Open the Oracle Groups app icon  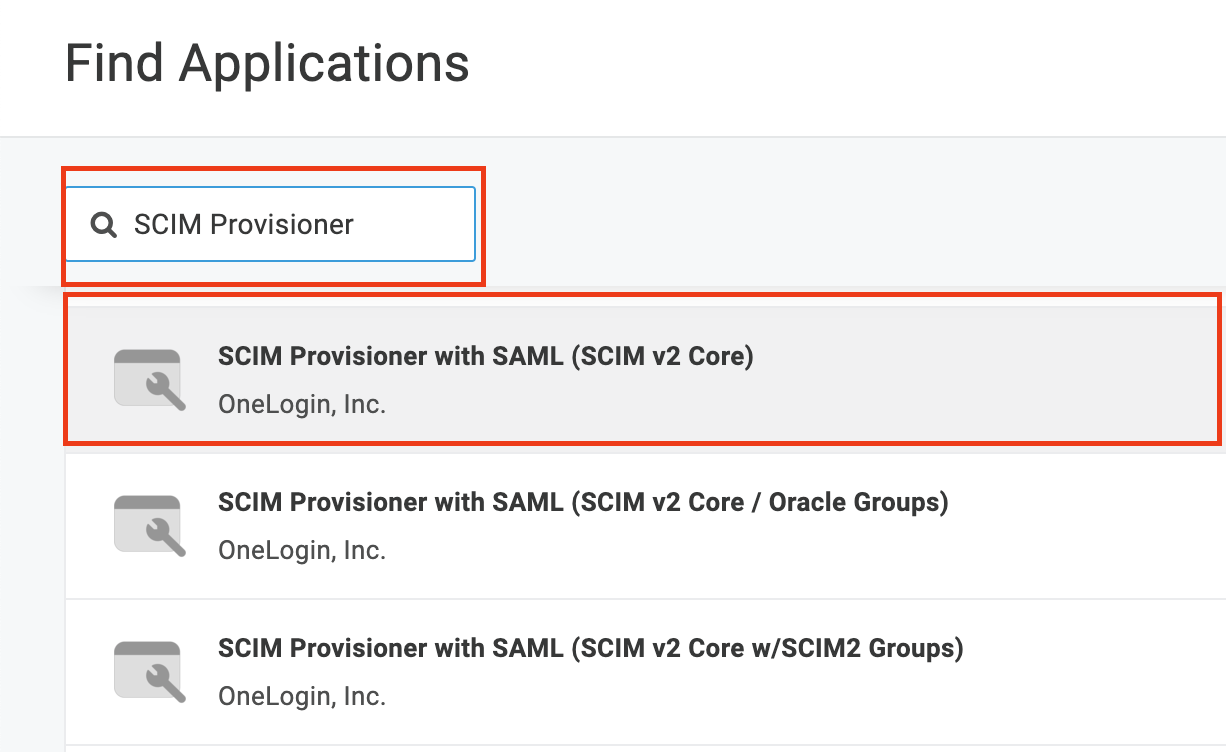149,525
